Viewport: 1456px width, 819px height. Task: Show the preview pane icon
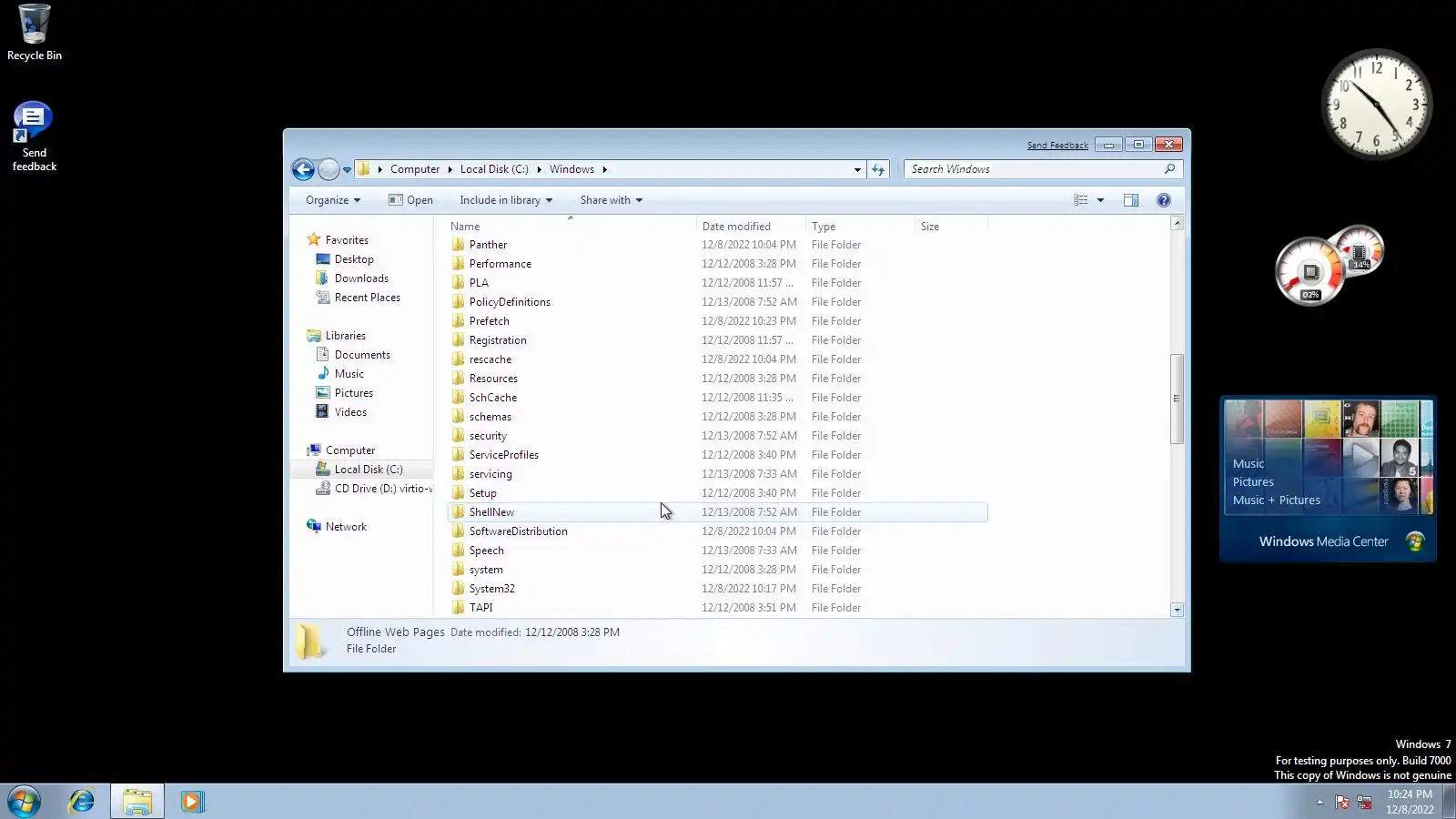point(1131,200)
